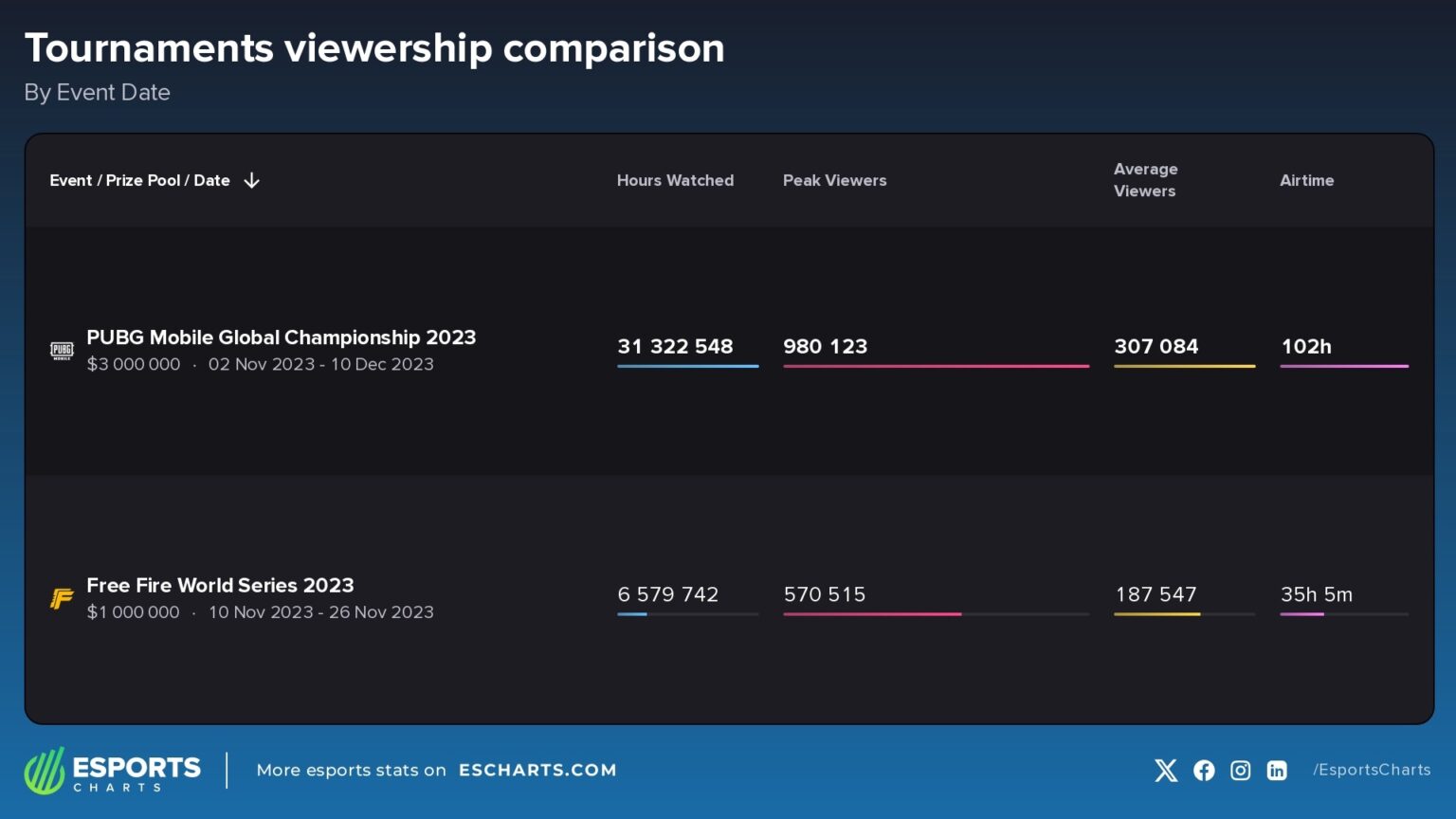Open PUBG Mobile Global Championship 2023 event
This screenshot has height=819, width=1456.
click(282, 337)
